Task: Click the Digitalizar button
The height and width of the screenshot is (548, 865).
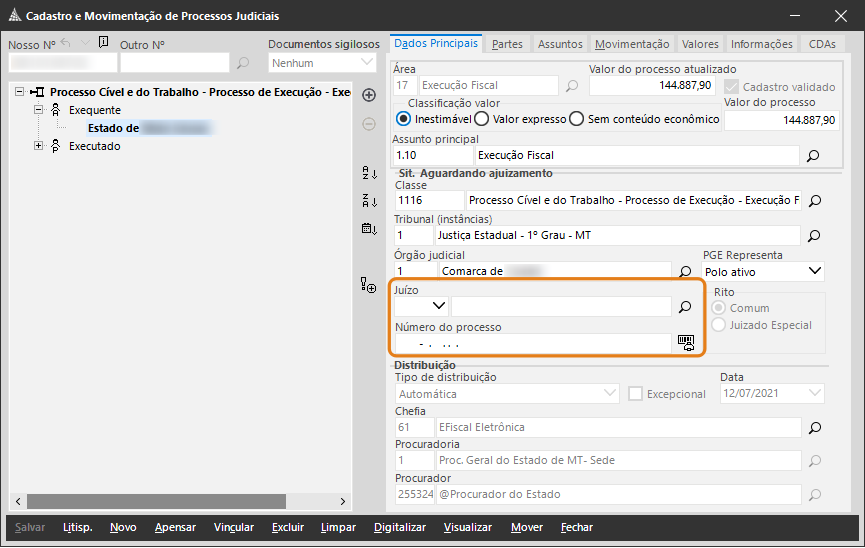Action: (400, 527)
